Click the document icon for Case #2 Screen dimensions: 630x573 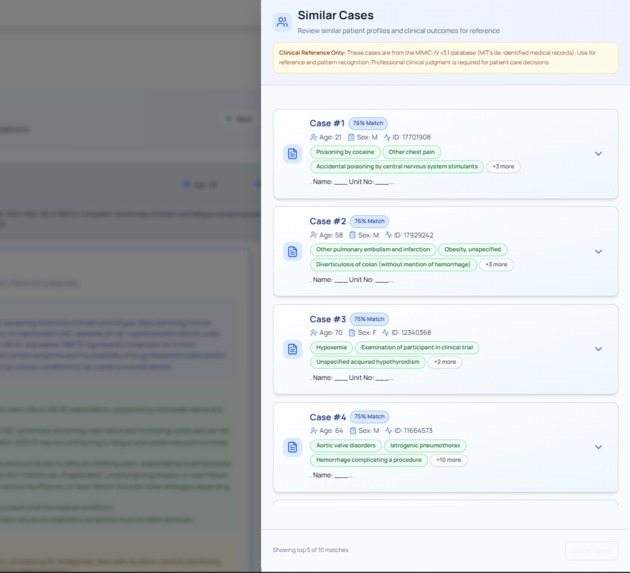(292, 252)
